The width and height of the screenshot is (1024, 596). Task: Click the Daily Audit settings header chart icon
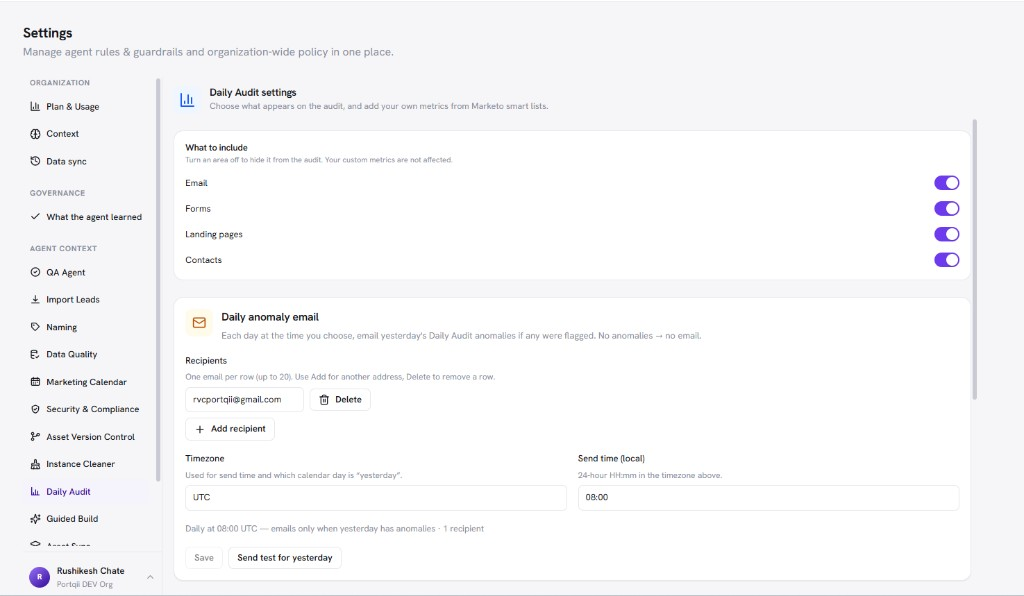click(x=187, y=99)
